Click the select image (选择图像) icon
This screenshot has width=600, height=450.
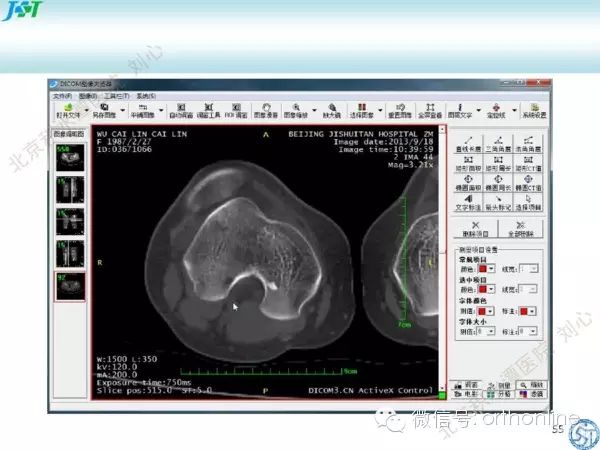point(362,110)
